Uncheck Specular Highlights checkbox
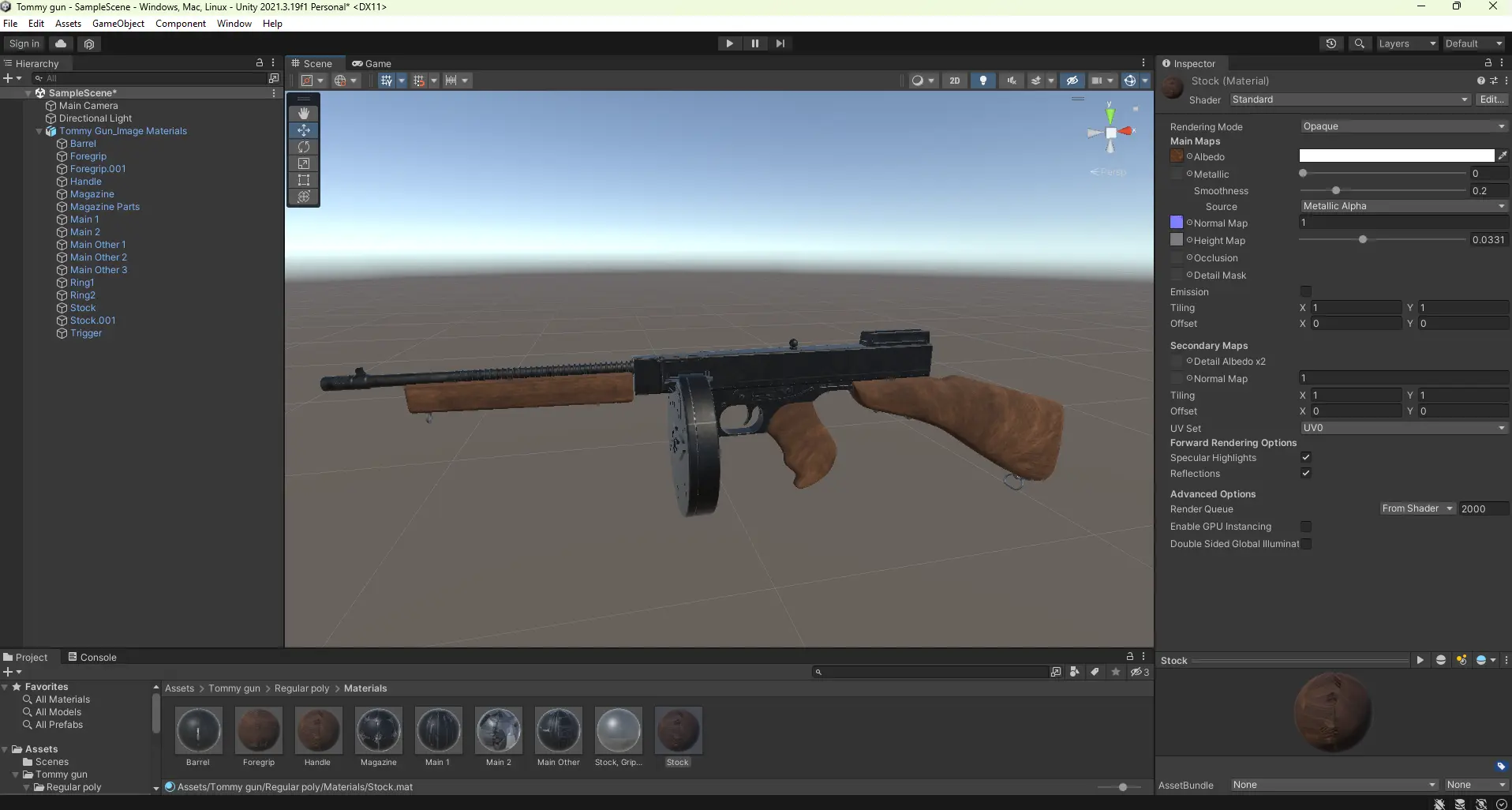Viewport: 1512px width, 810px height. (x=1306, y=457)
